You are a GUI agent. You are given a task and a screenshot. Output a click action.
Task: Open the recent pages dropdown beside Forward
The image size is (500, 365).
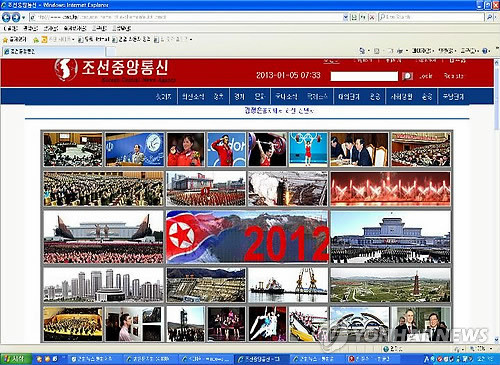click(23, 17)
